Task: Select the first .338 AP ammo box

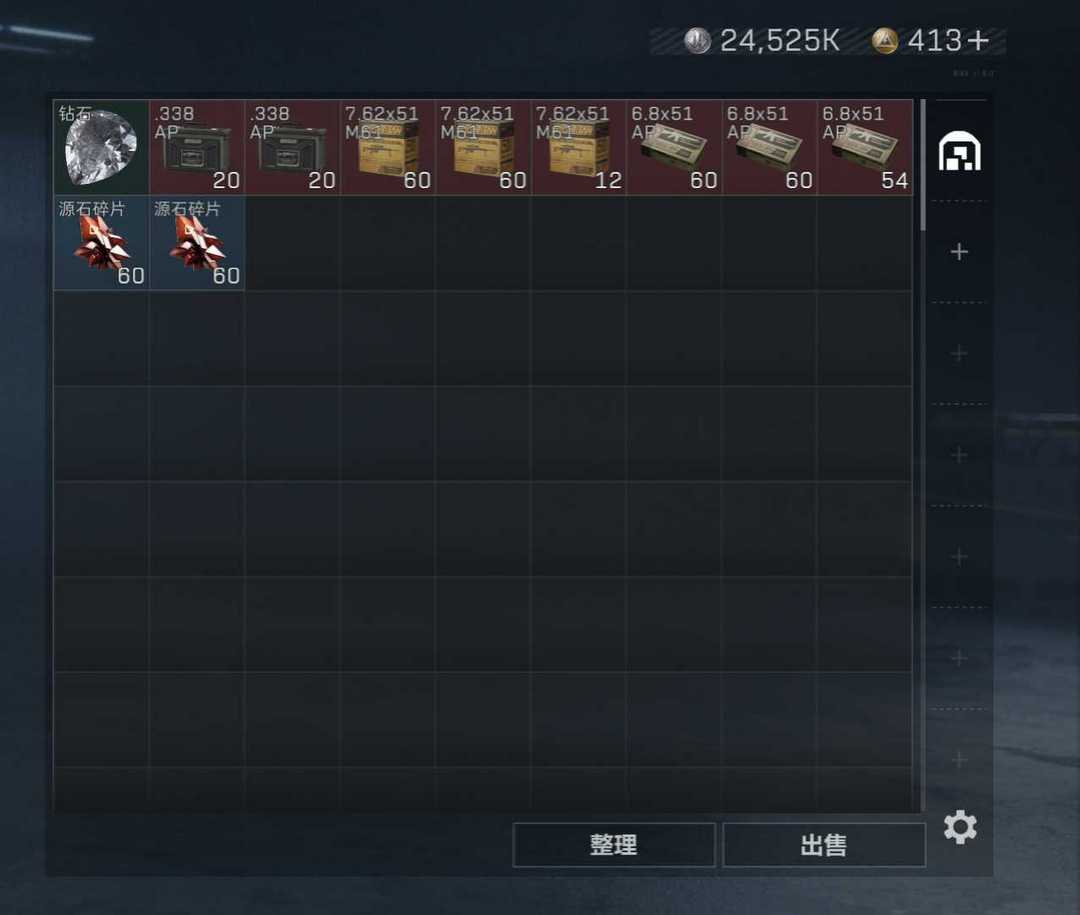Action: [x=197, y=147]
